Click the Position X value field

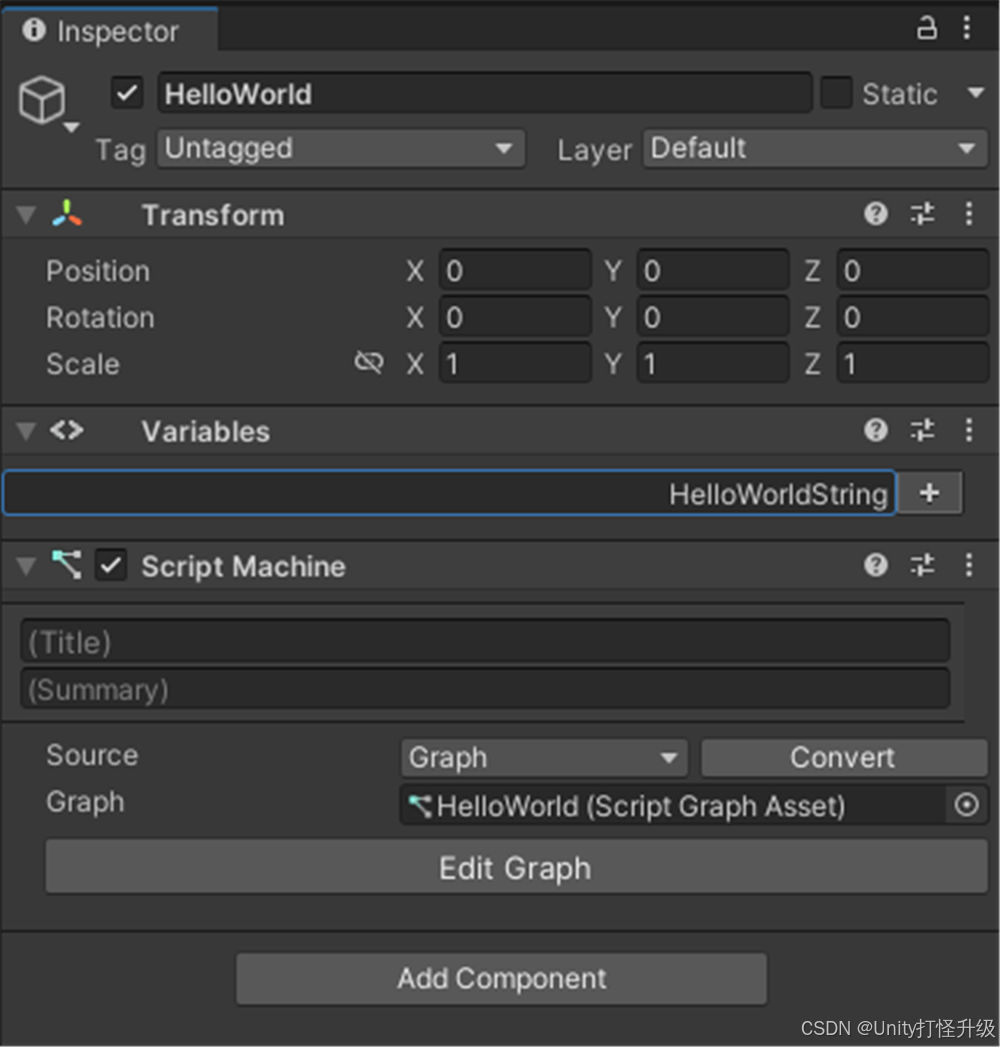click(x=515, y=270)
